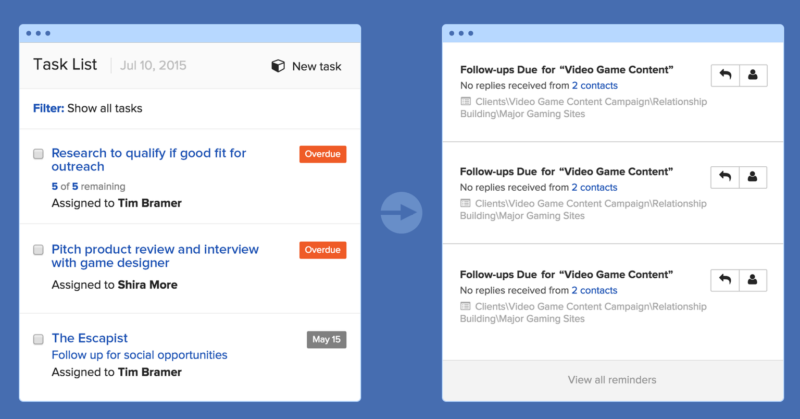Select the May 15 due date badge
800x419 pixels.
tap(326, 339)
